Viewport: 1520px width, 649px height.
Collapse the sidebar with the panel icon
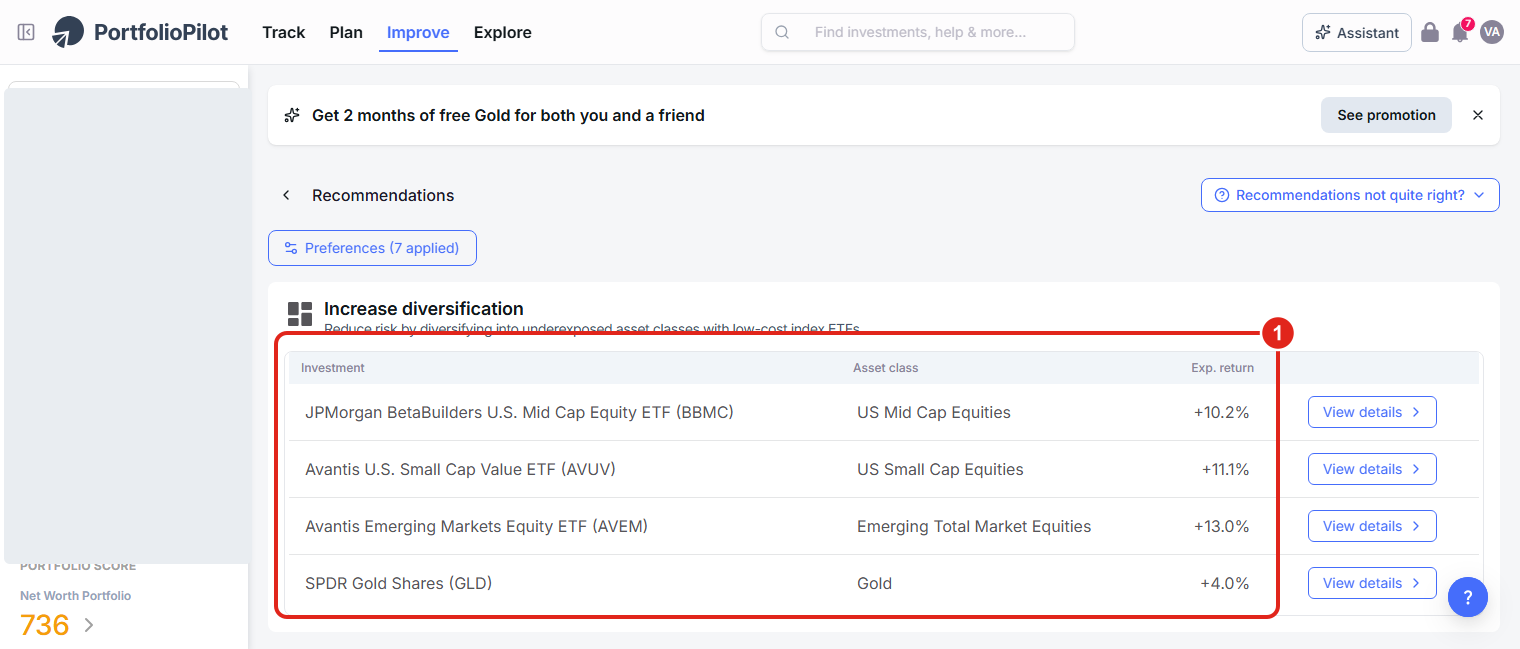click(26, 32)
